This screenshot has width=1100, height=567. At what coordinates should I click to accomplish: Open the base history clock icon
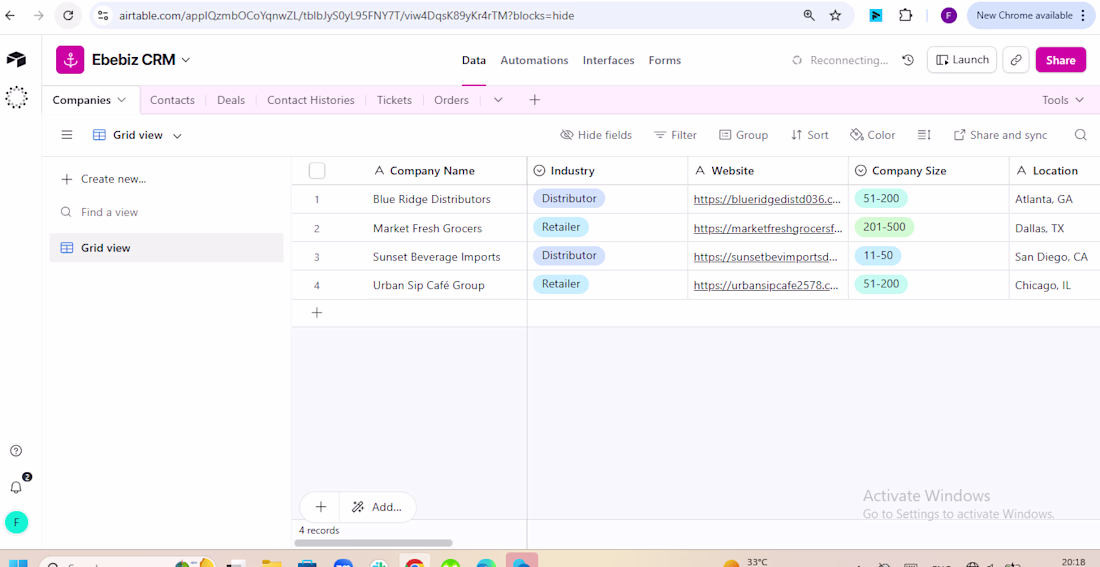pos(908,60)
